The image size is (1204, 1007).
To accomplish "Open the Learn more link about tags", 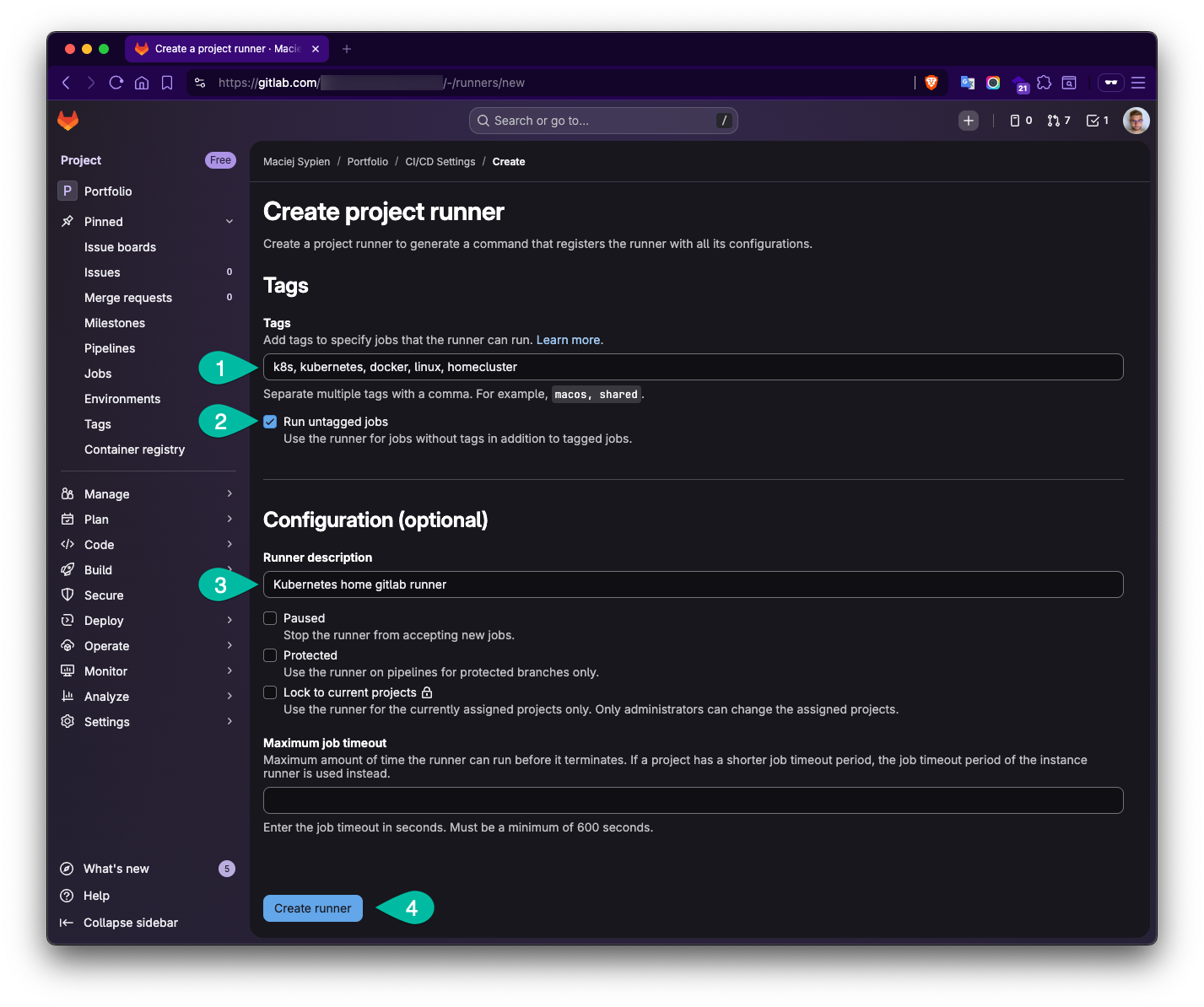I will click(570, 339).
